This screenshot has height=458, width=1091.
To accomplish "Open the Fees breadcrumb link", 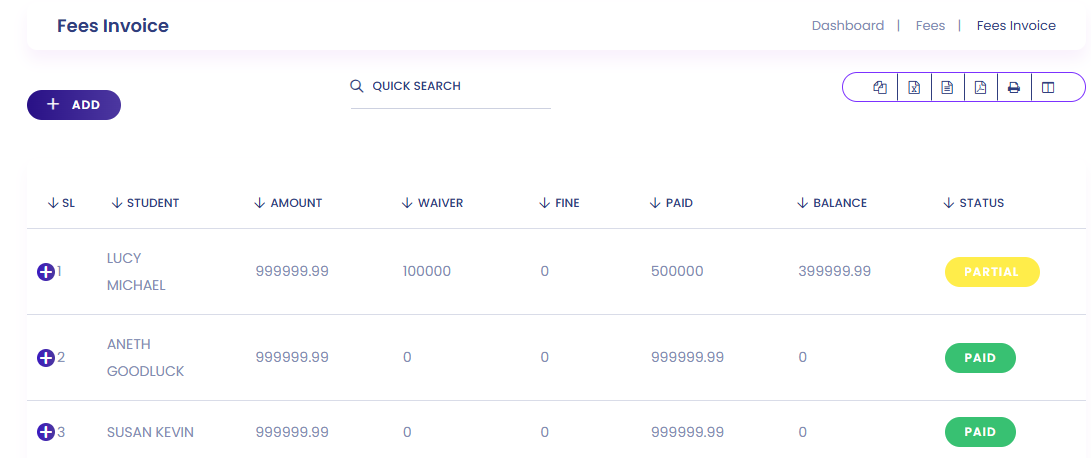I will click(x=930, y=26).
